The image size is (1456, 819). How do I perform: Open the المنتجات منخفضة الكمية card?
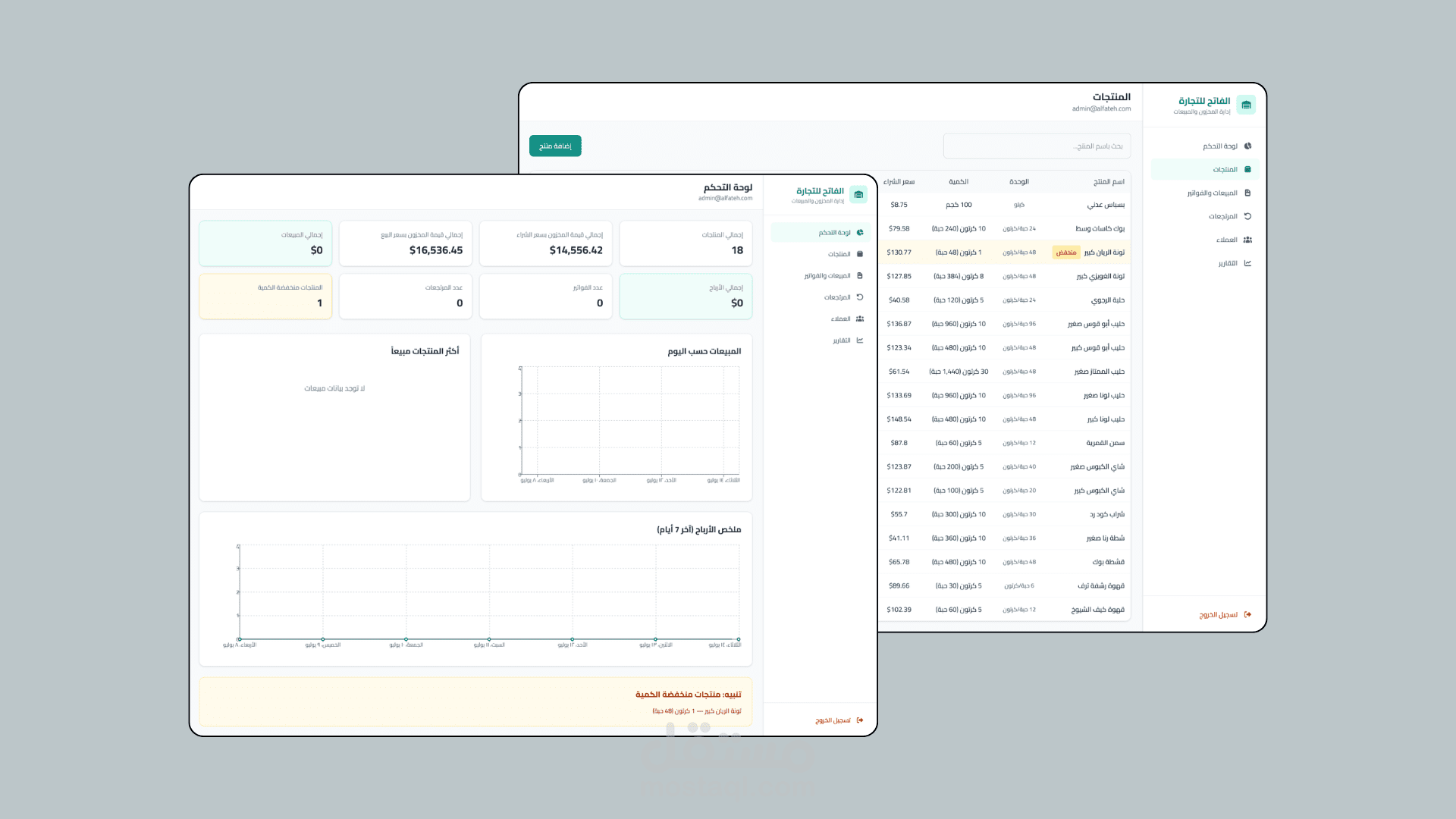[265, 297]
